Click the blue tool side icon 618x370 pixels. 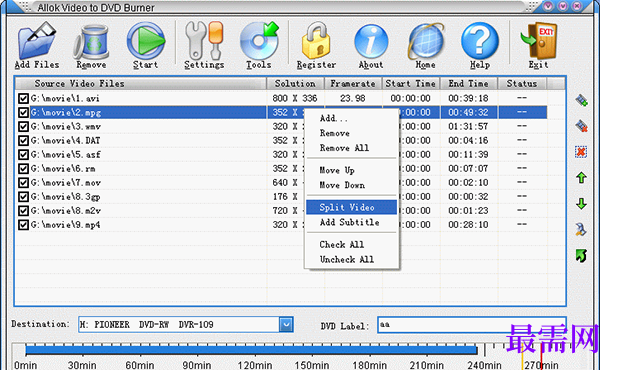pyautogui.click(x=581, y=229)
